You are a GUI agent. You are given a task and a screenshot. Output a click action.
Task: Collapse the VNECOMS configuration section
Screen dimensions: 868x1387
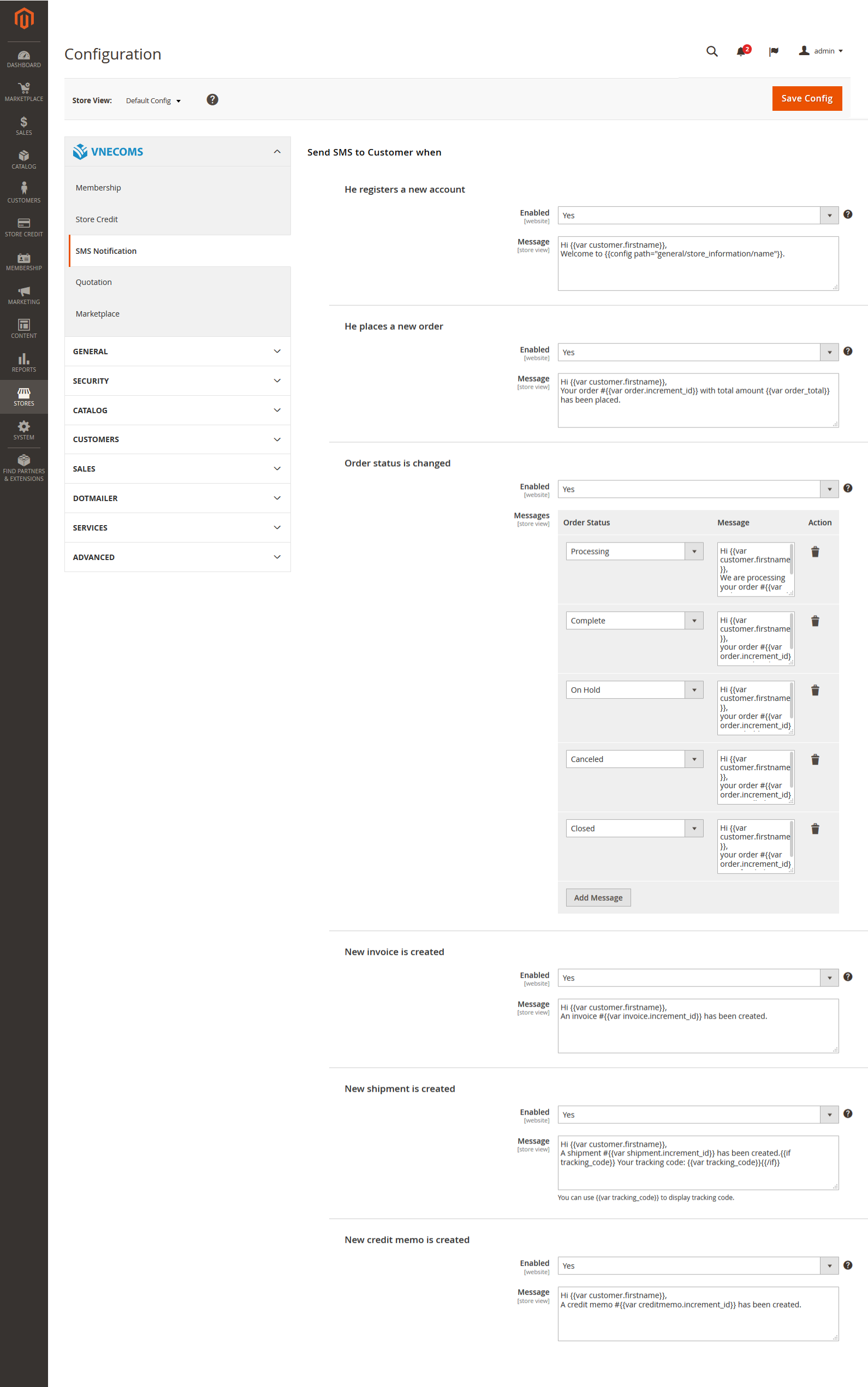click(x=177, y=152)
